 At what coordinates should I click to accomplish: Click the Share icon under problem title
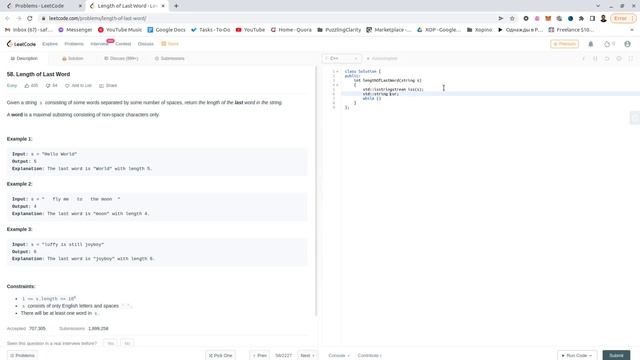click(102, 86)
